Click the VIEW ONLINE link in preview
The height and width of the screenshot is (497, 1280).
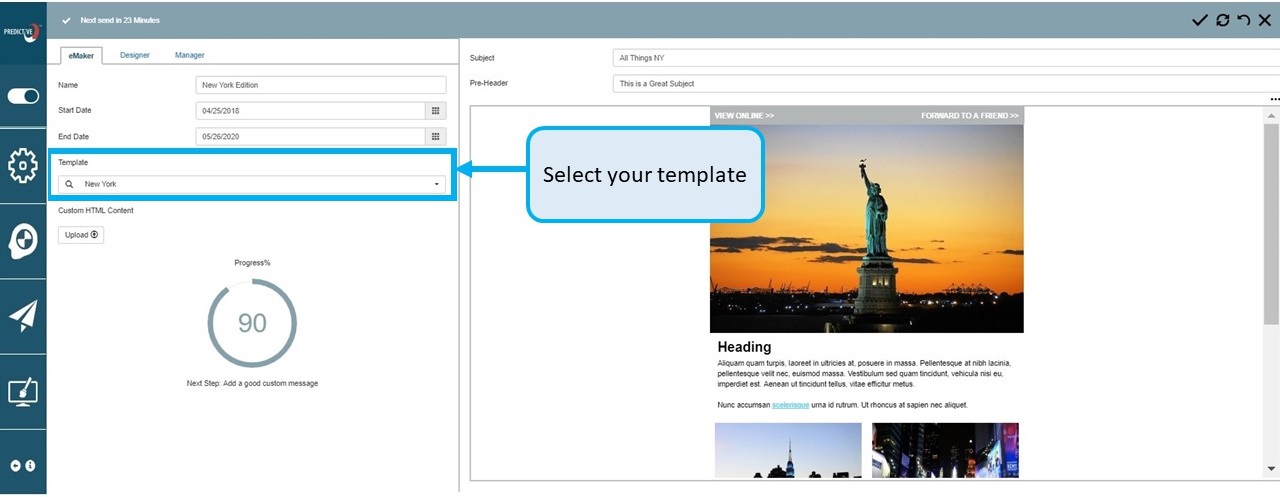tap(744, 116)
